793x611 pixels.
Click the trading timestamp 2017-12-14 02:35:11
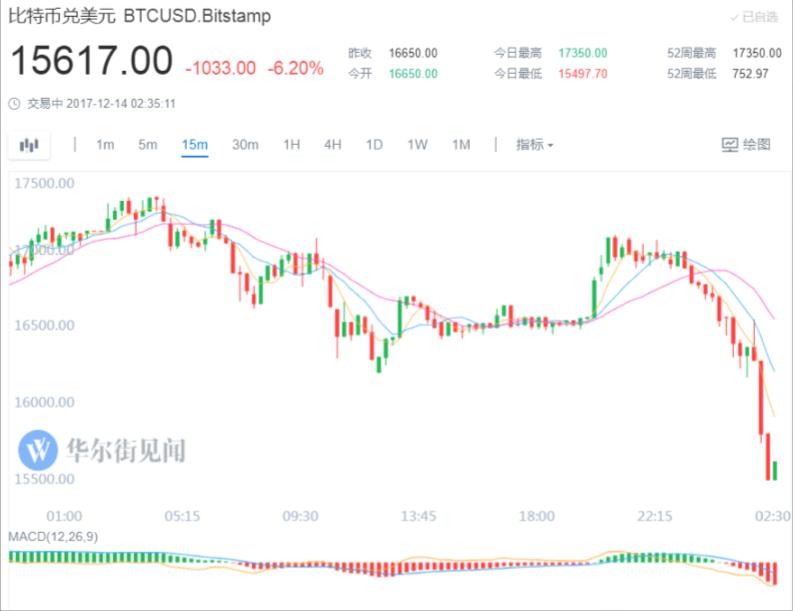[121, 104]
